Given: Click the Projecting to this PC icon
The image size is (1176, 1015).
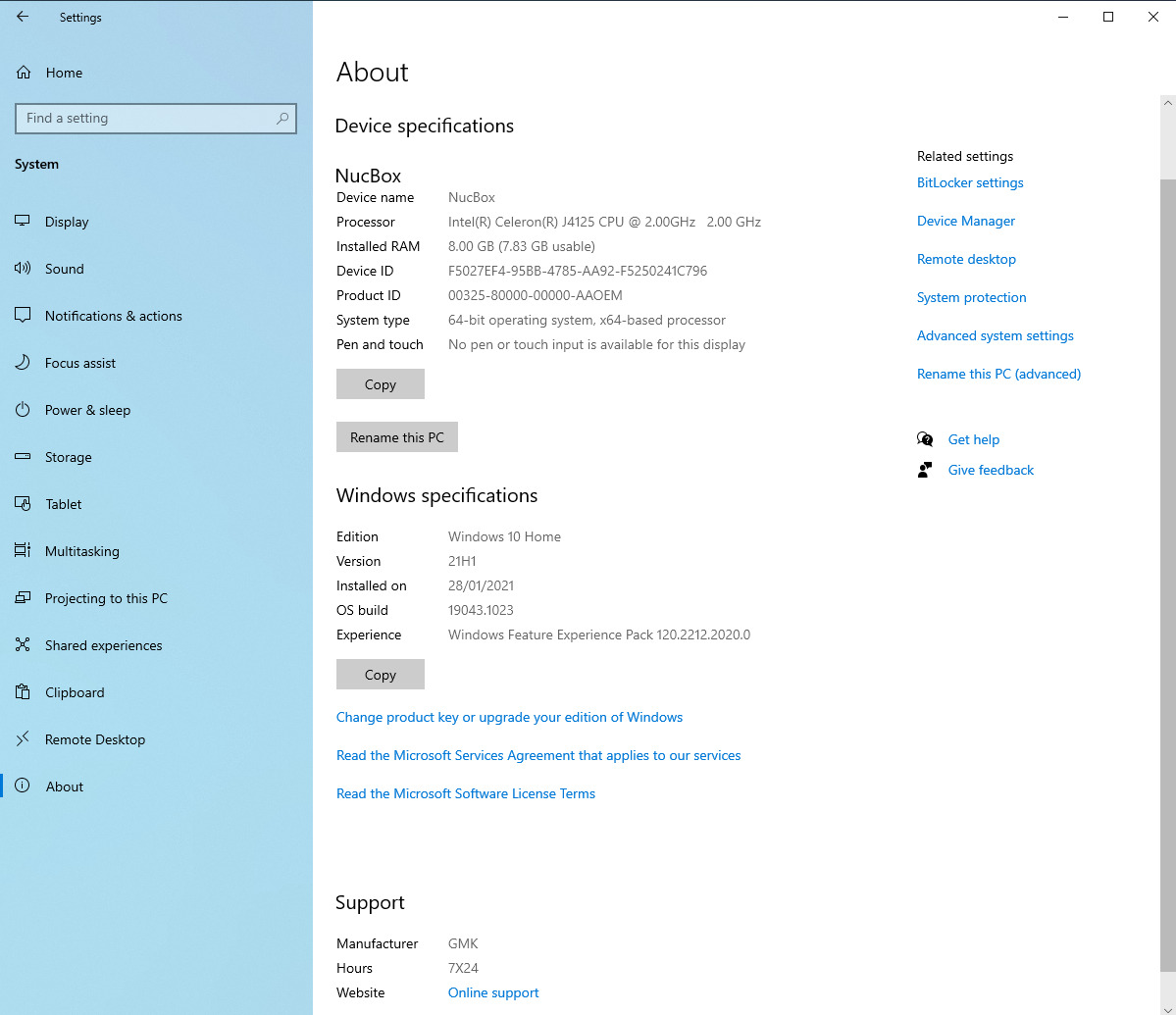Looking at the screenshot, I should 23,598.
